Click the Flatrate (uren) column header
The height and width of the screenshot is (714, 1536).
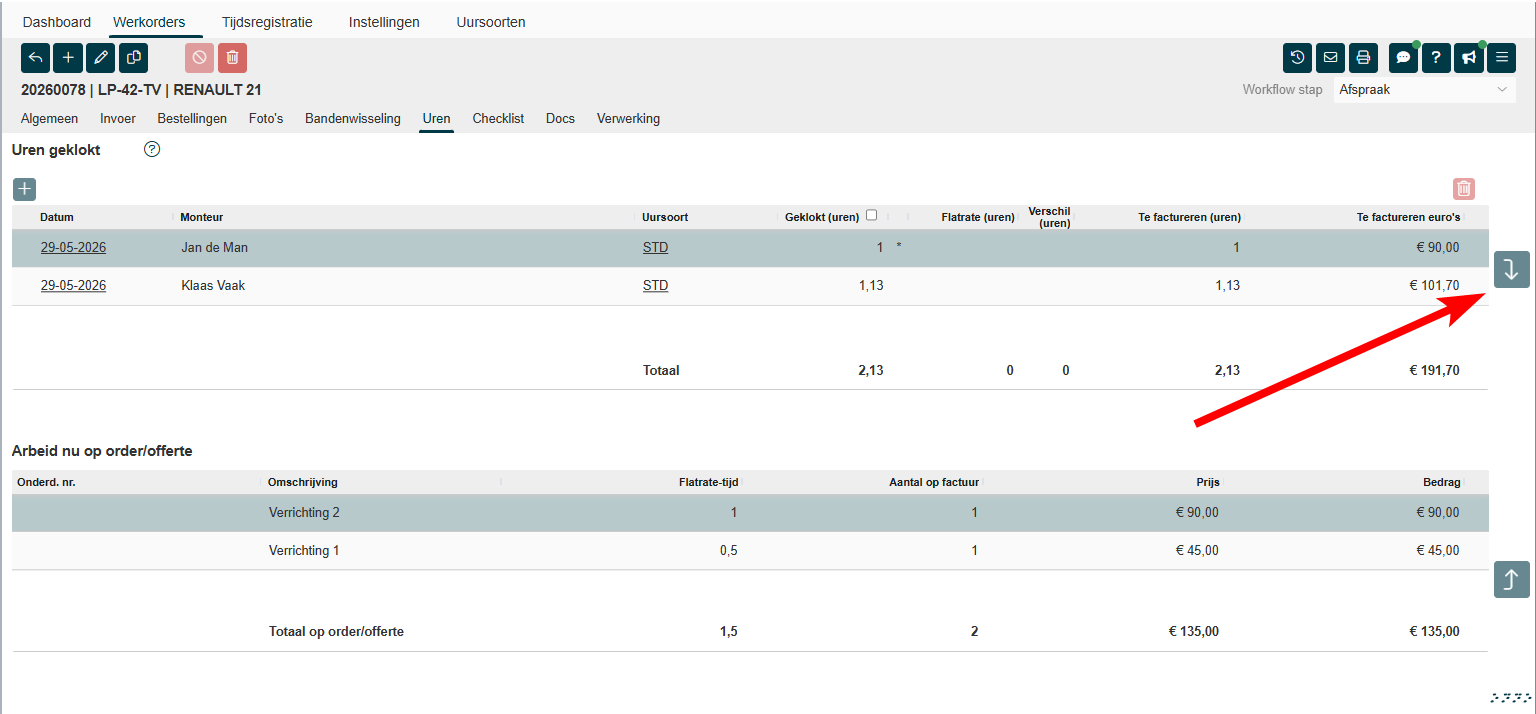click(x=978, y=217)
